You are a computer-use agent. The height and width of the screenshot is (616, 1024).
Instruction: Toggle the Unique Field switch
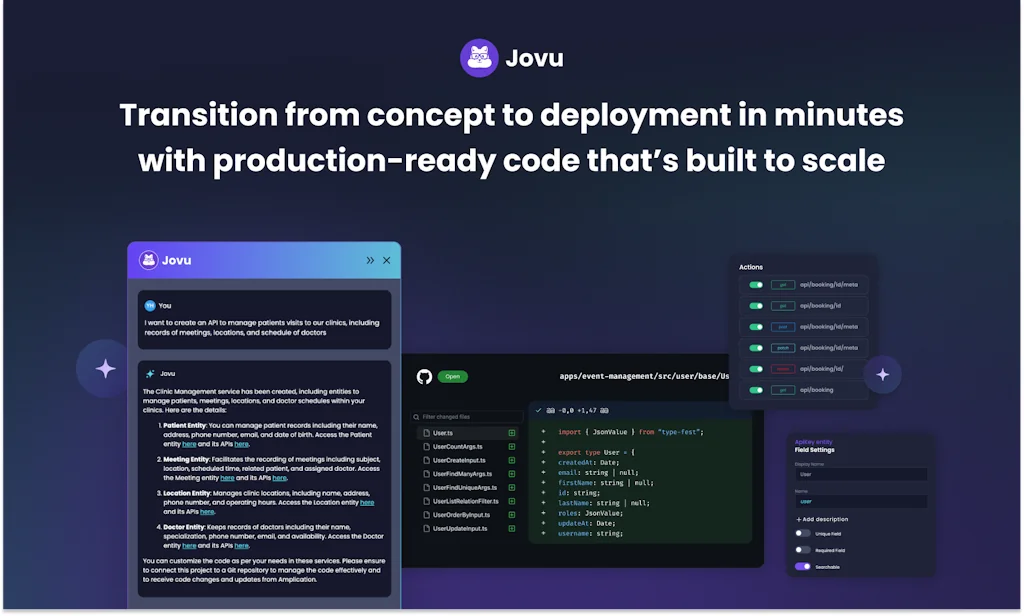click(x=803, y=533)
